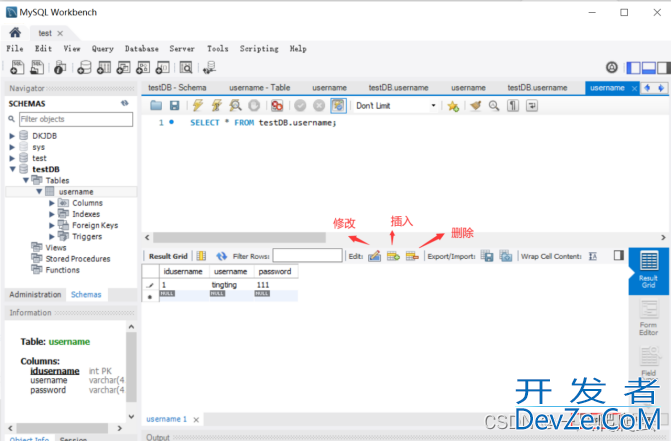Image resolution: width=671 pixels, height=441 pixels.
Task: Switch to testDB - Schema tab
Action: [177, 88]
